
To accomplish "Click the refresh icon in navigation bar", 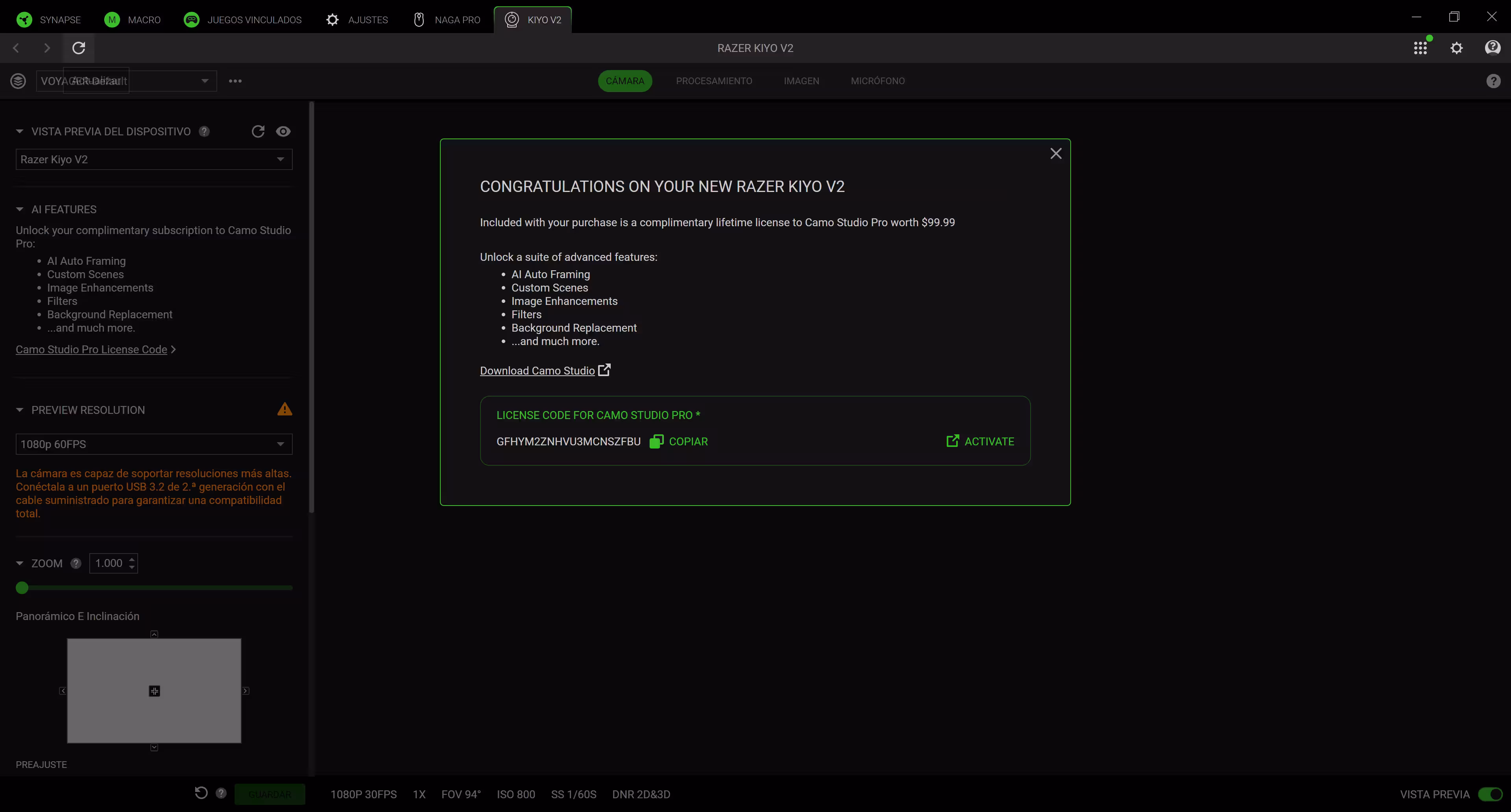I will (79, 48).
